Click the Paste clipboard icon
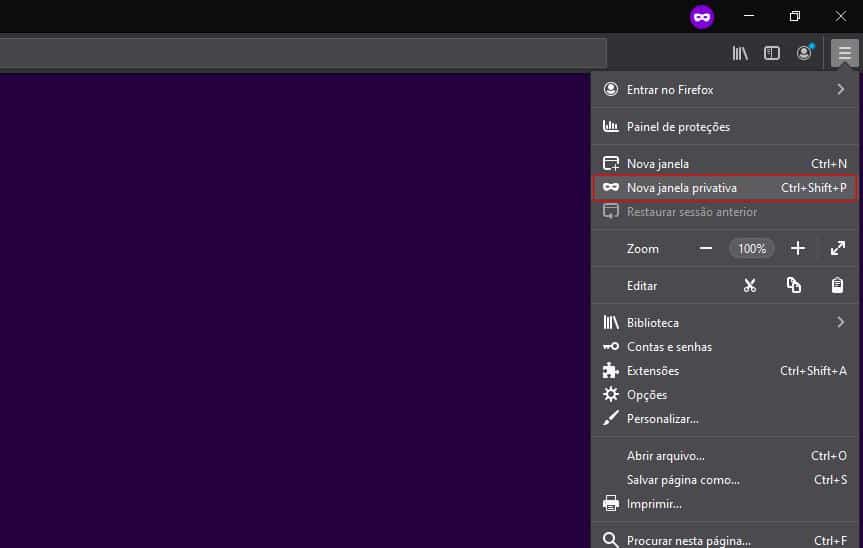The height and width of the screenshot is (548, 863). click(837, 285)
